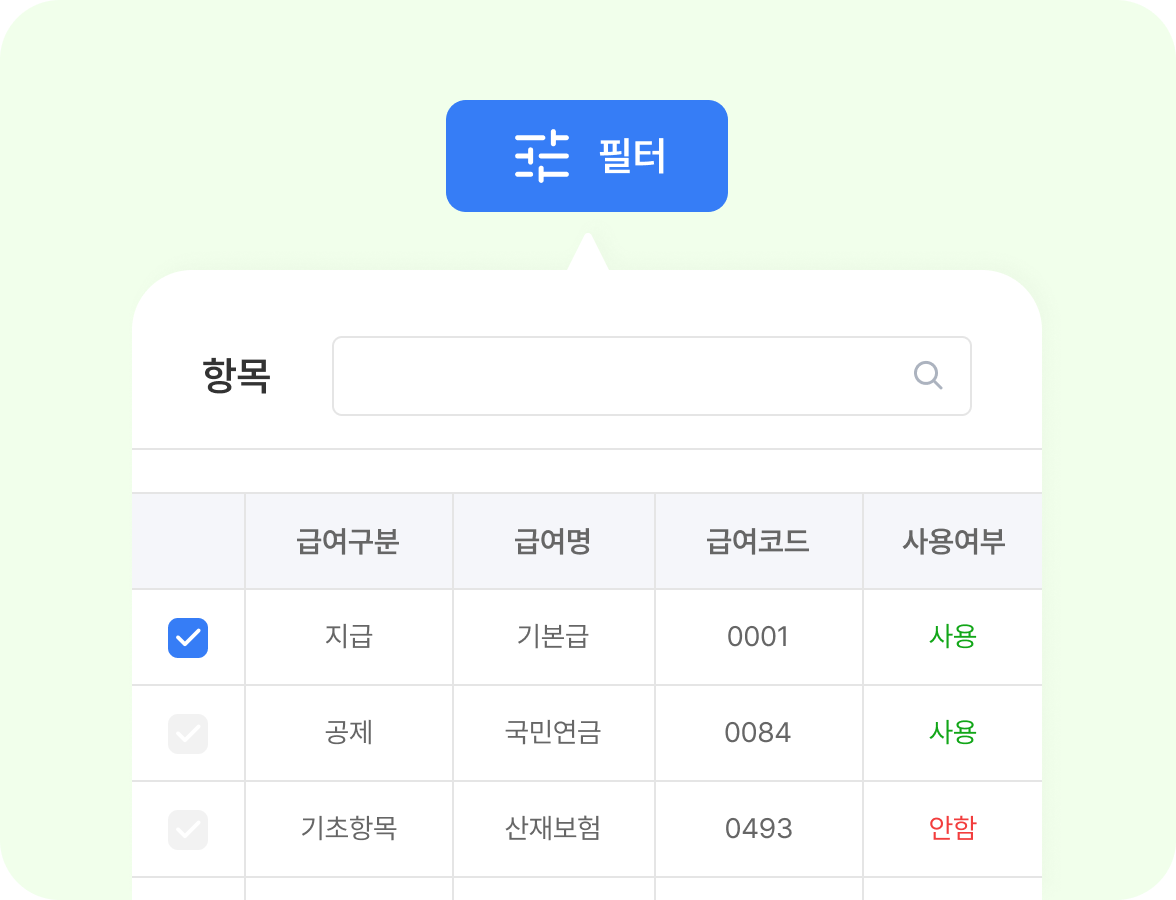Click the 급여명 column header

553,540
